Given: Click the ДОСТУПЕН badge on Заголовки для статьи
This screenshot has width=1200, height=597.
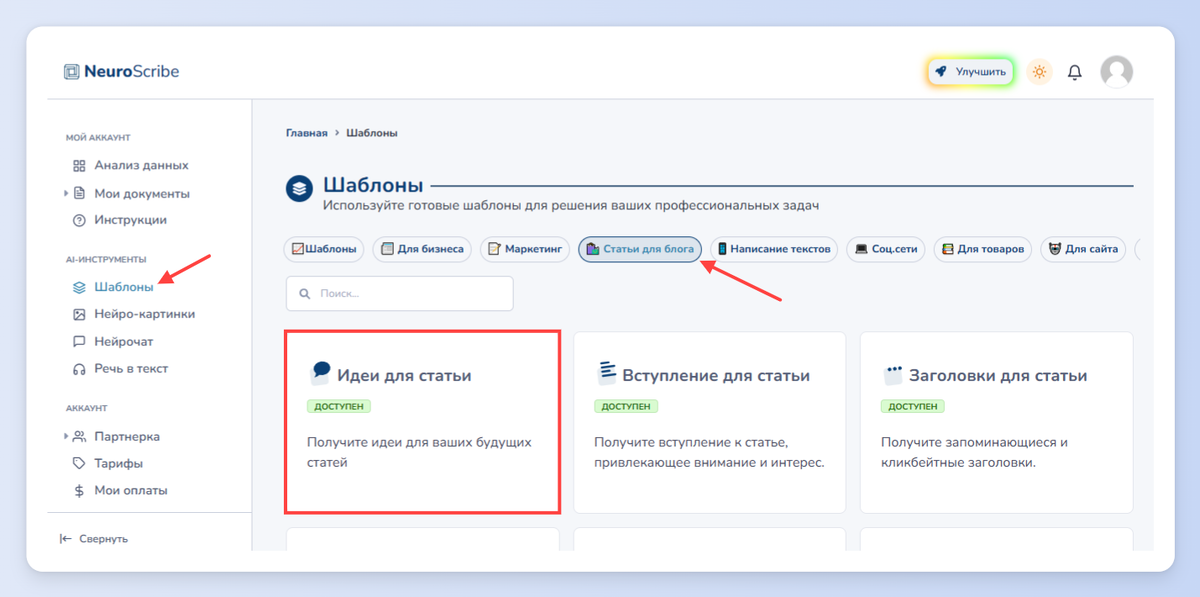Looking at the screenshot, I should [x=913, y=407].
